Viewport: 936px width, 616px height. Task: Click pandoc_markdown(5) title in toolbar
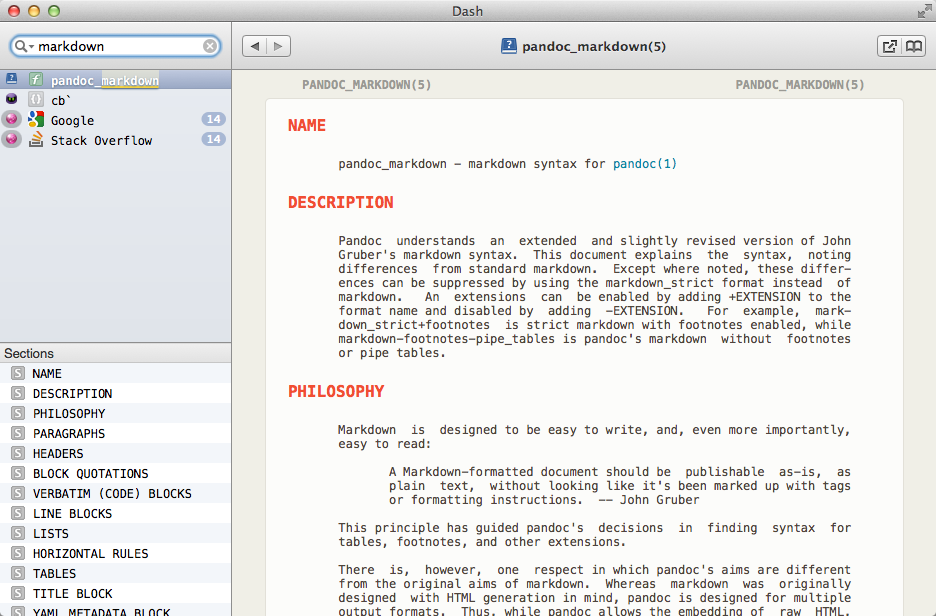[593, 47]
